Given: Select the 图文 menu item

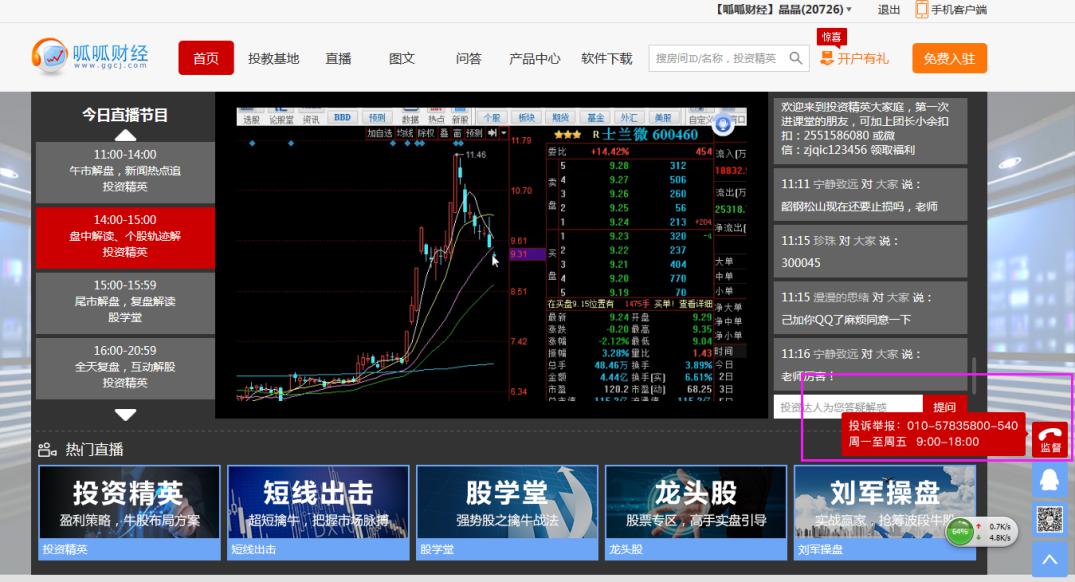Looking at the screenshot, I should [x=402, y=59].
